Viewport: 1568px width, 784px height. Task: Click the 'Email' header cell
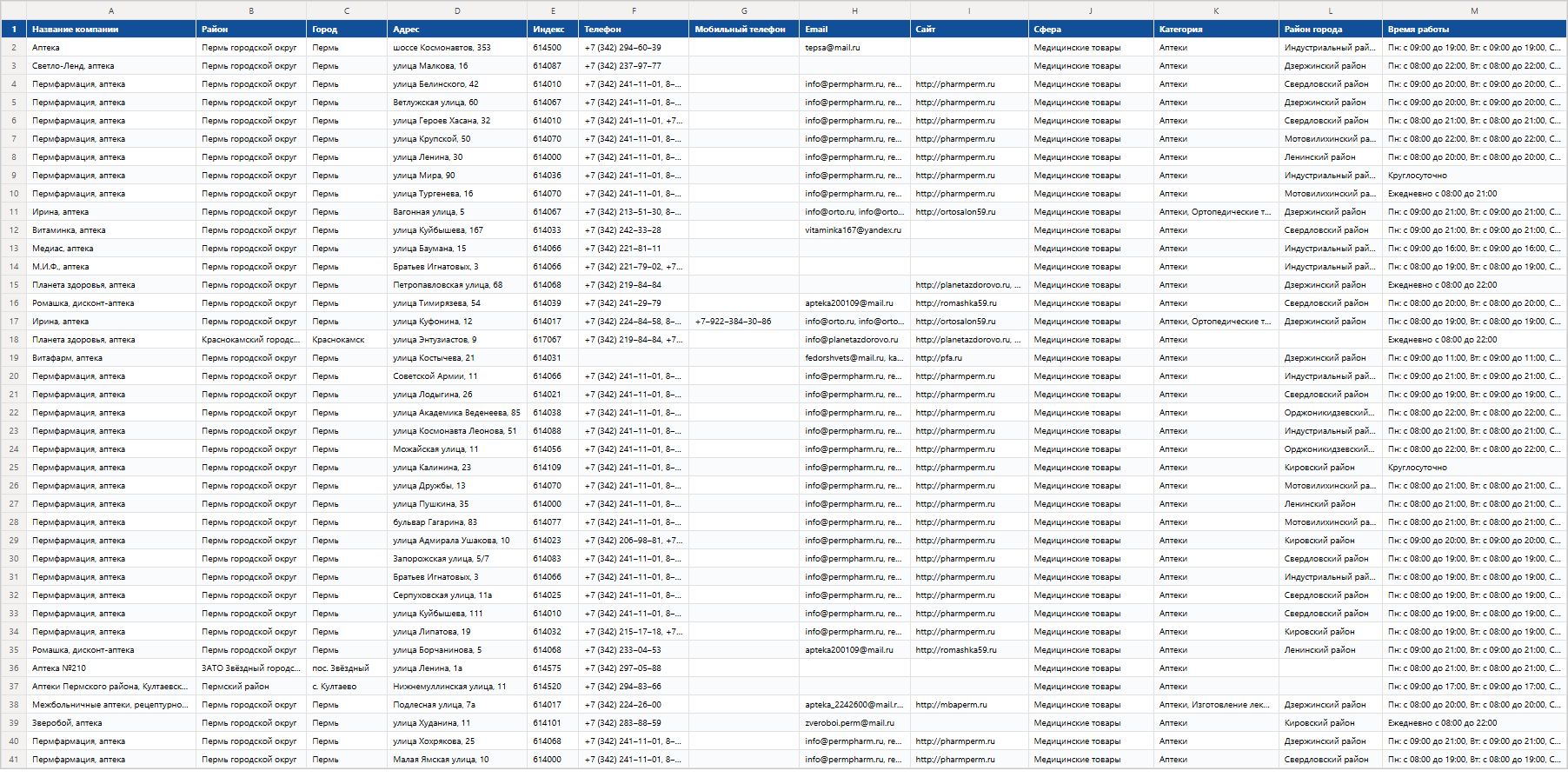click(854, 30)
